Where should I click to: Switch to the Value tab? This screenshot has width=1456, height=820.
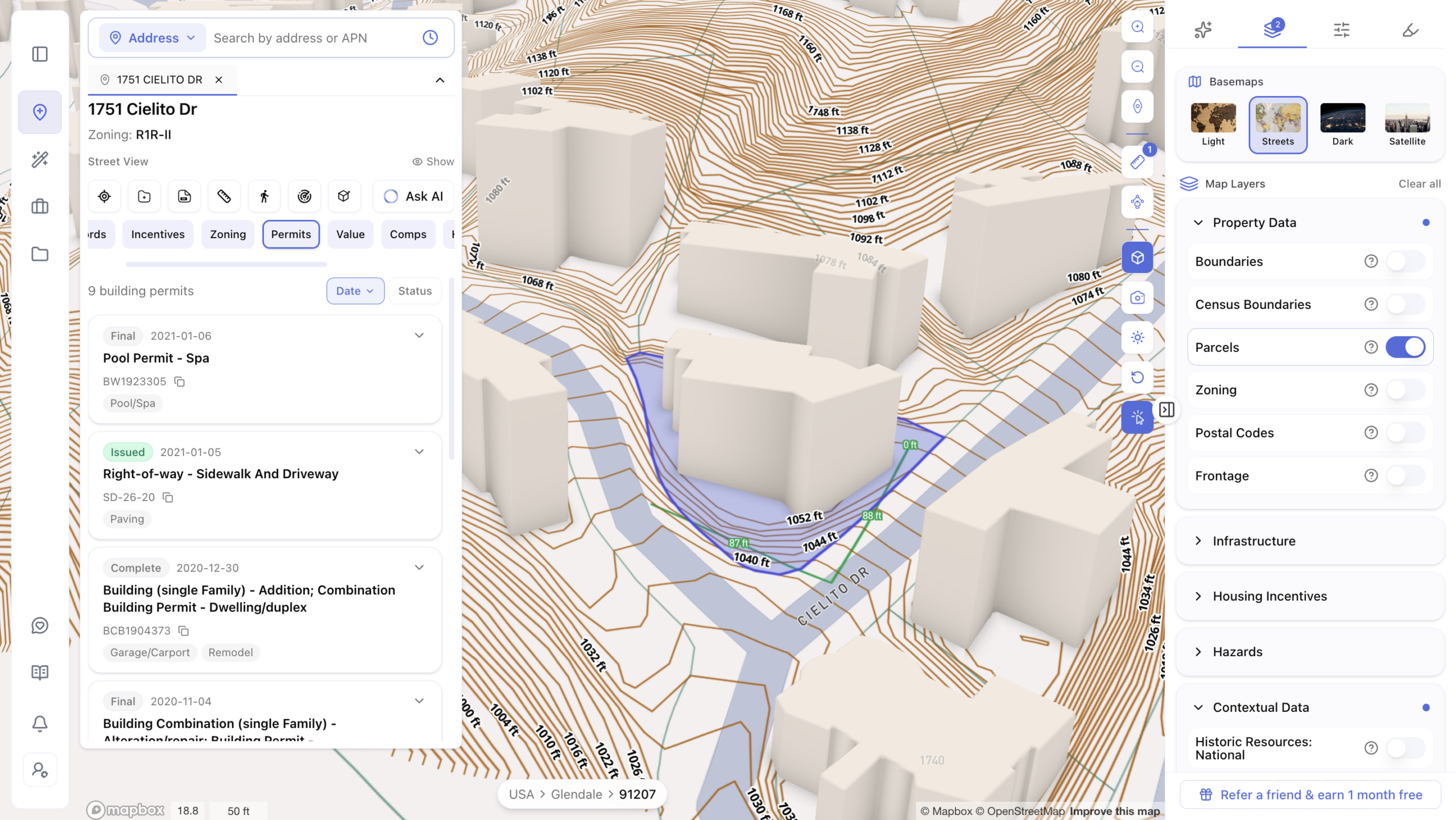point(350,234)
